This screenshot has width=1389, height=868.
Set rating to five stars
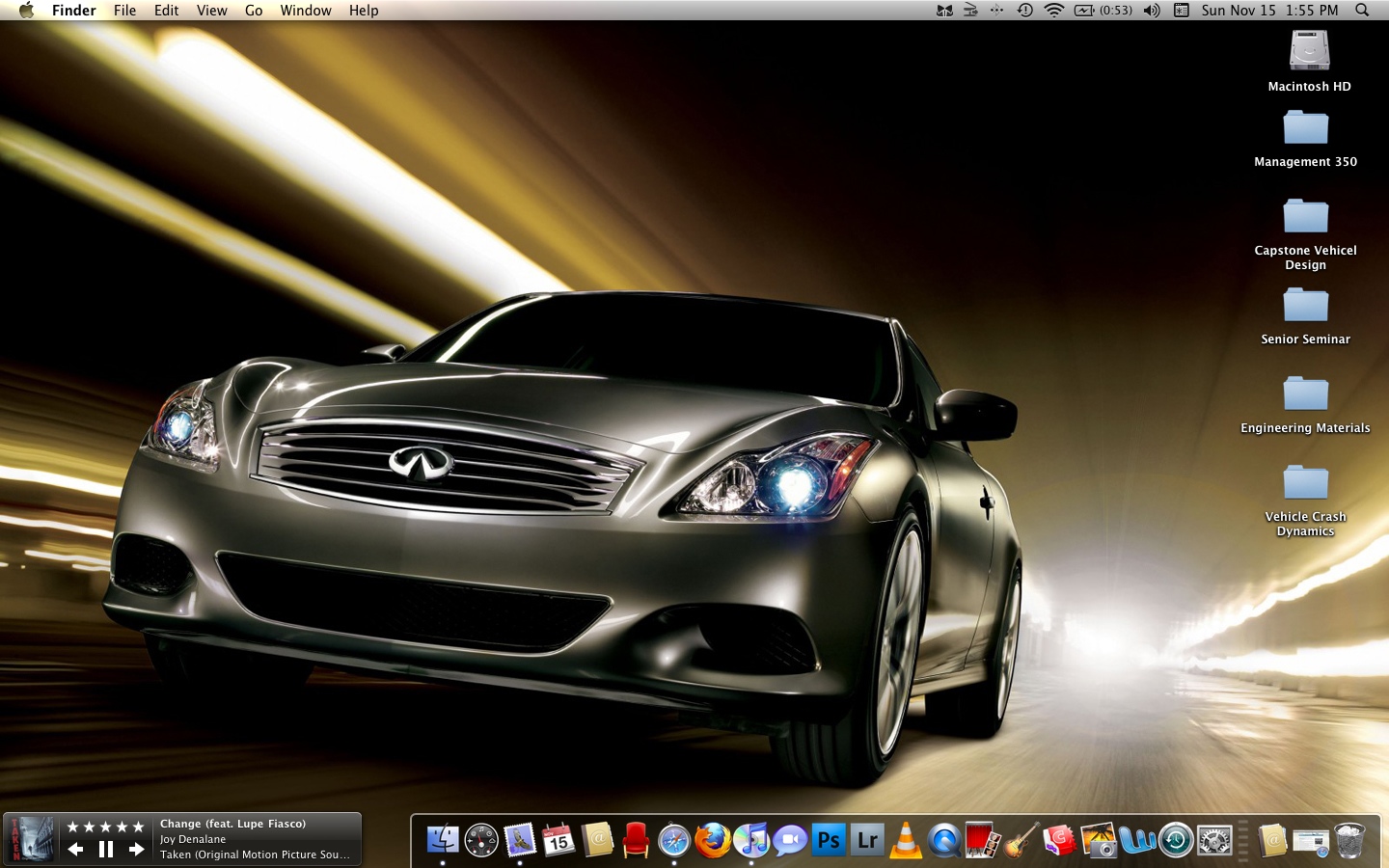tap(138, 827)
